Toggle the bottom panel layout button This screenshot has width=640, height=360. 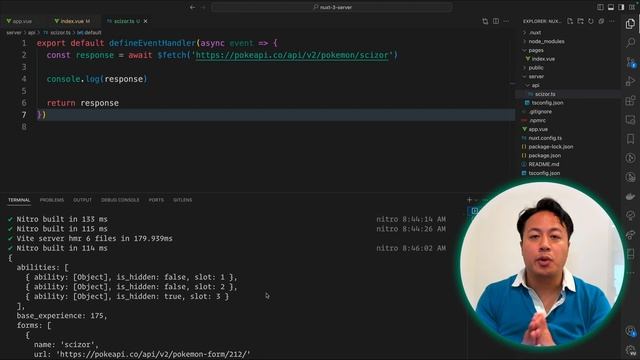(x=611, y=7)
